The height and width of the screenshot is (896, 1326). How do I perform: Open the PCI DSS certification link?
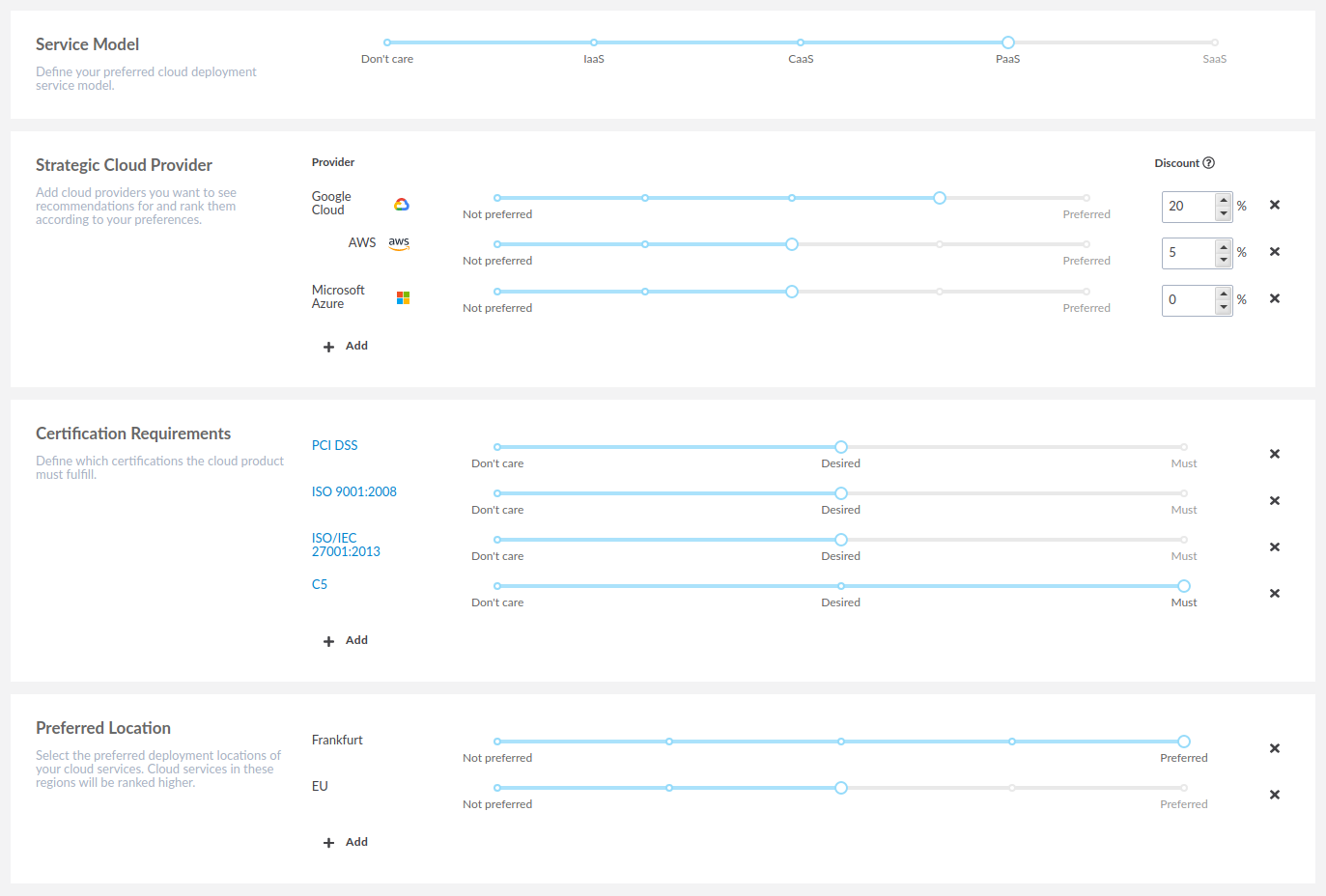click(334, 445)
